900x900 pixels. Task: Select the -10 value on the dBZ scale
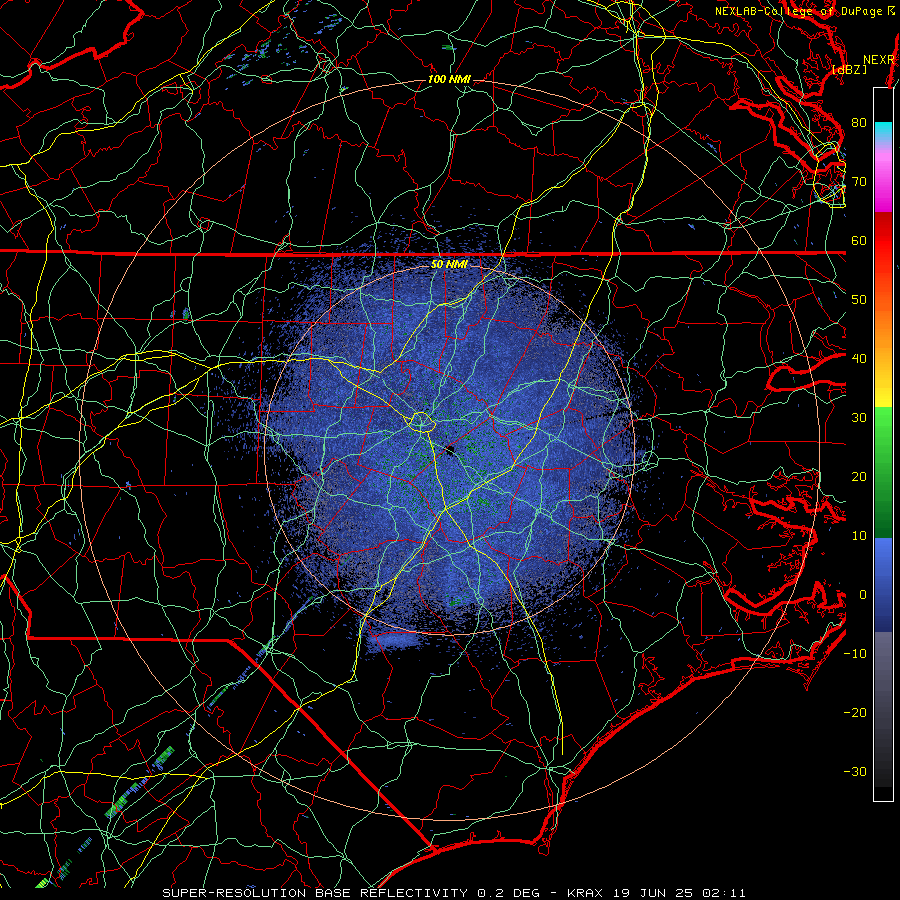click(x=855, y=654)
